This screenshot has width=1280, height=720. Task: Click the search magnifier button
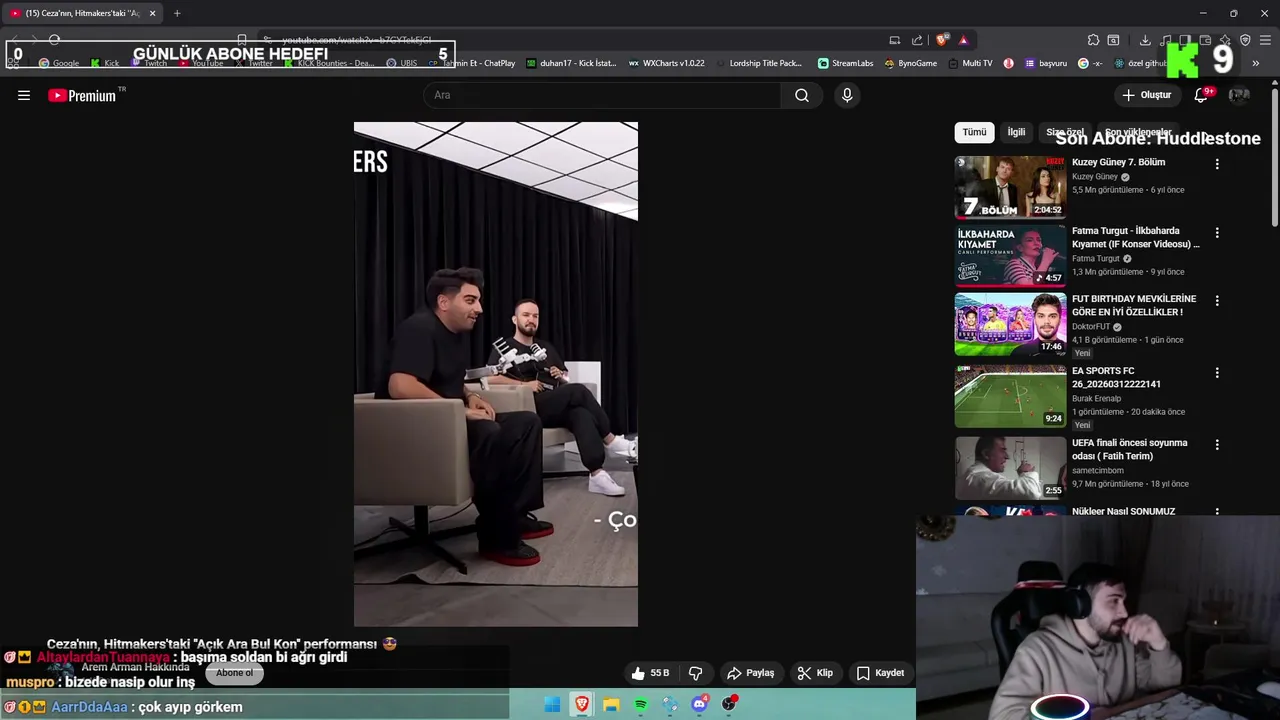802,95
